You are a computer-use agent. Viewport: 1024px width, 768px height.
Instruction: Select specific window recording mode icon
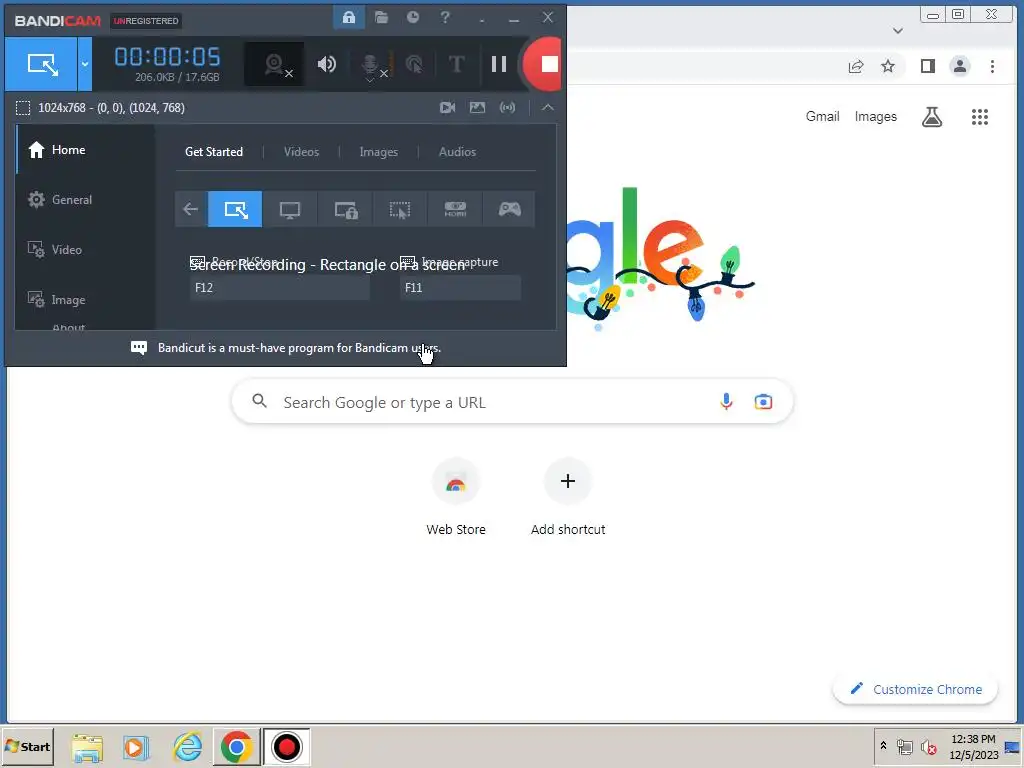pyautogui.click(x=345, y=209)
